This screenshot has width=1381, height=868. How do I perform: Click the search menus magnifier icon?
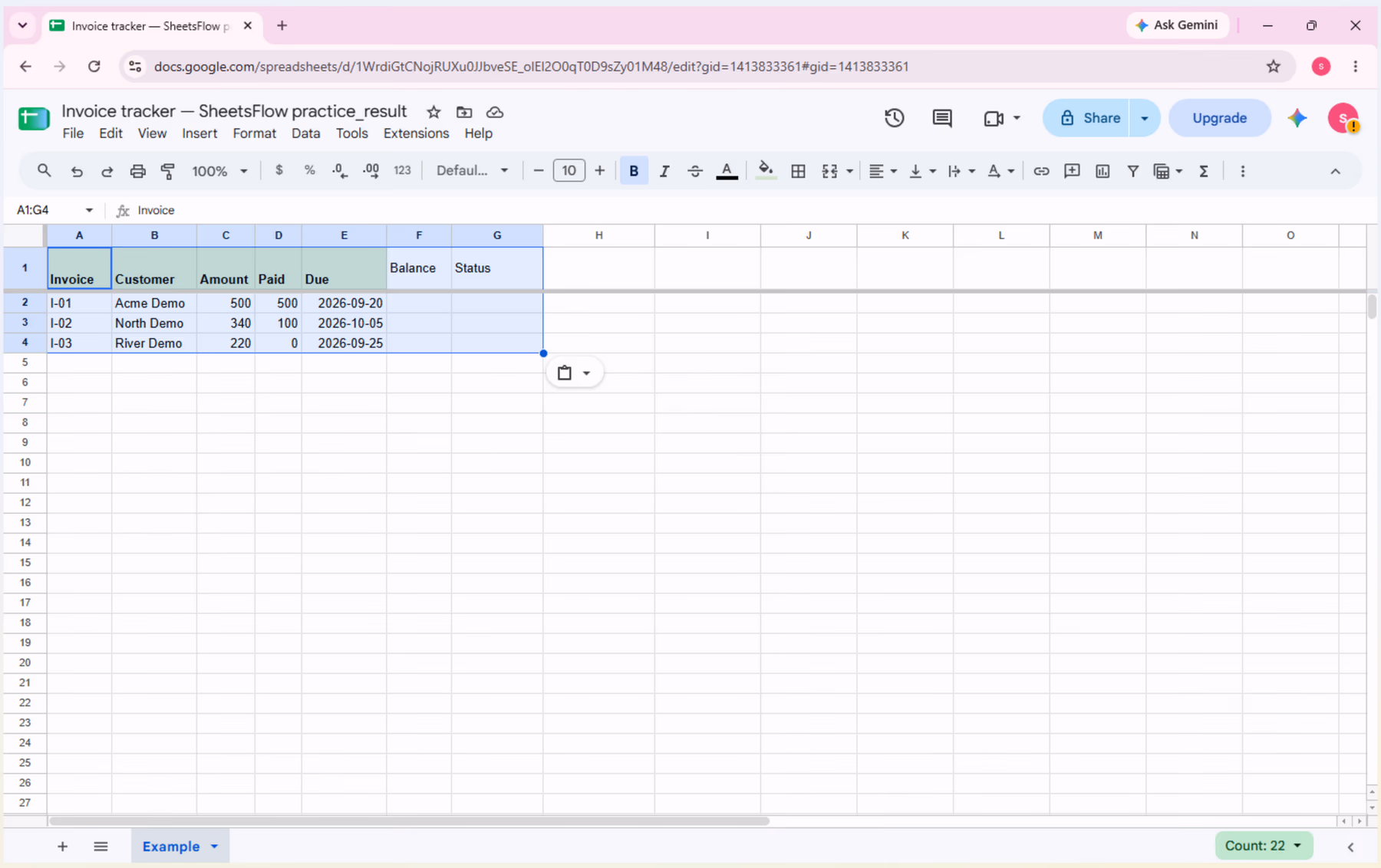[44, 171]
